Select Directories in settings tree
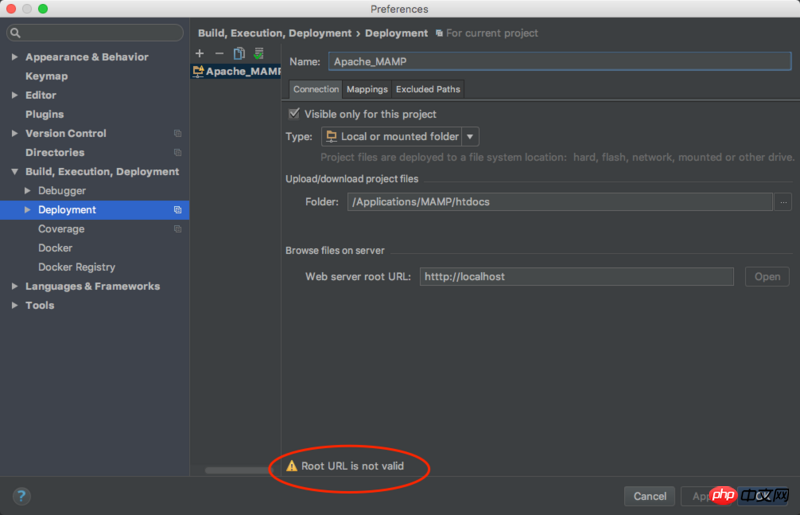This screenshot has height=515, width=800. (x=55, y=153)
